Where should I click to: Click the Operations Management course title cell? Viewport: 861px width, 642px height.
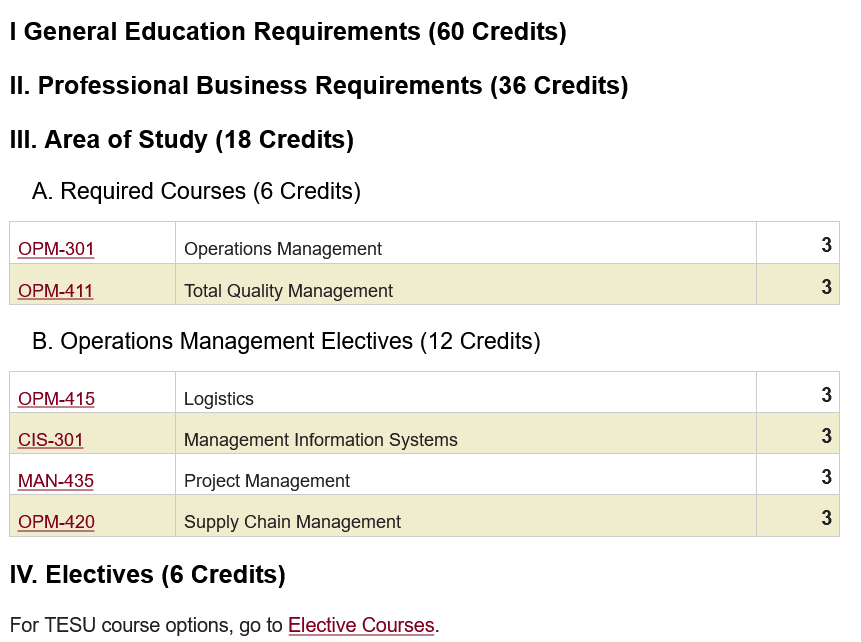[283, 249]
